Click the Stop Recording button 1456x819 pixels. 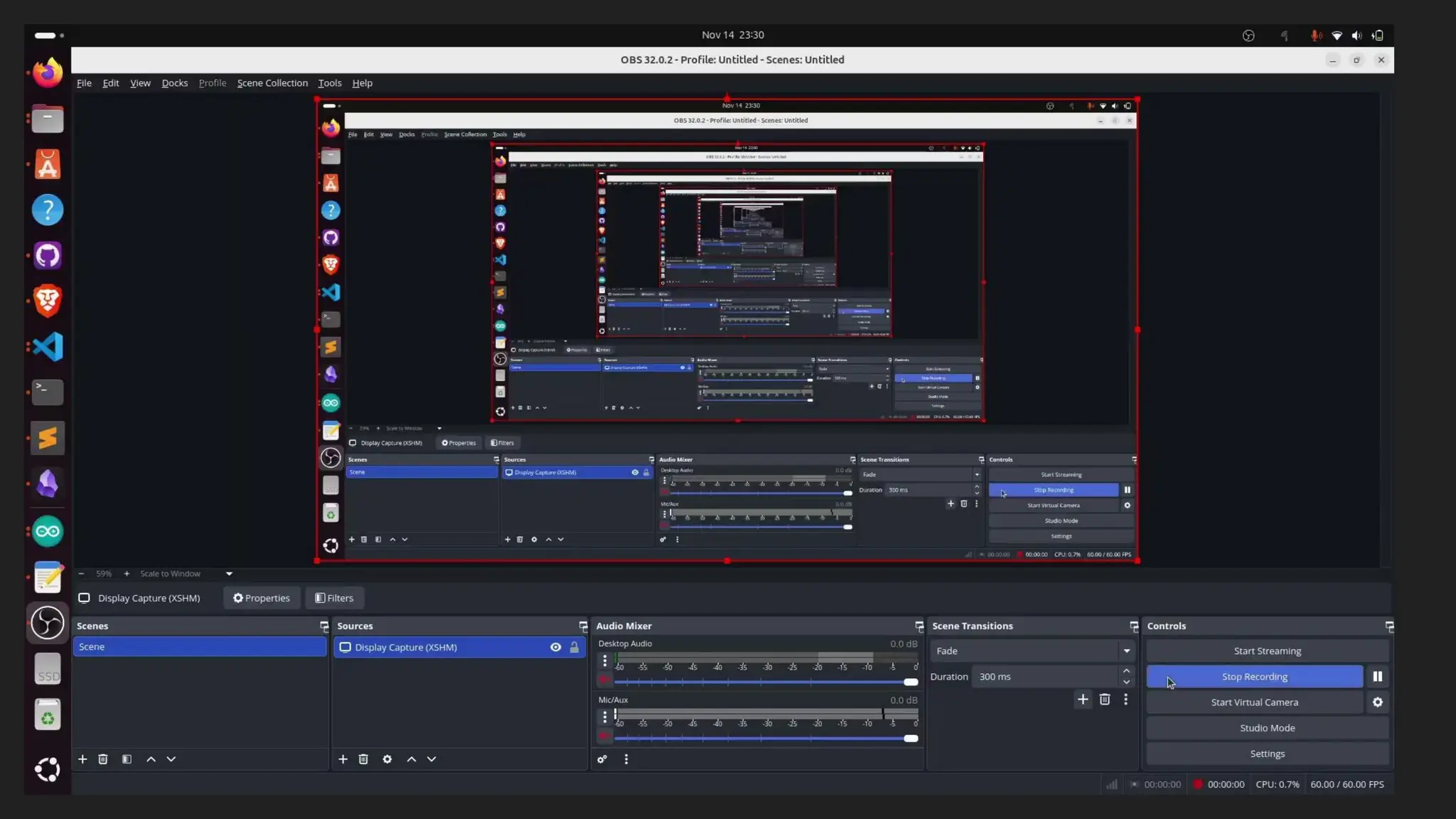click(1254, 677)
